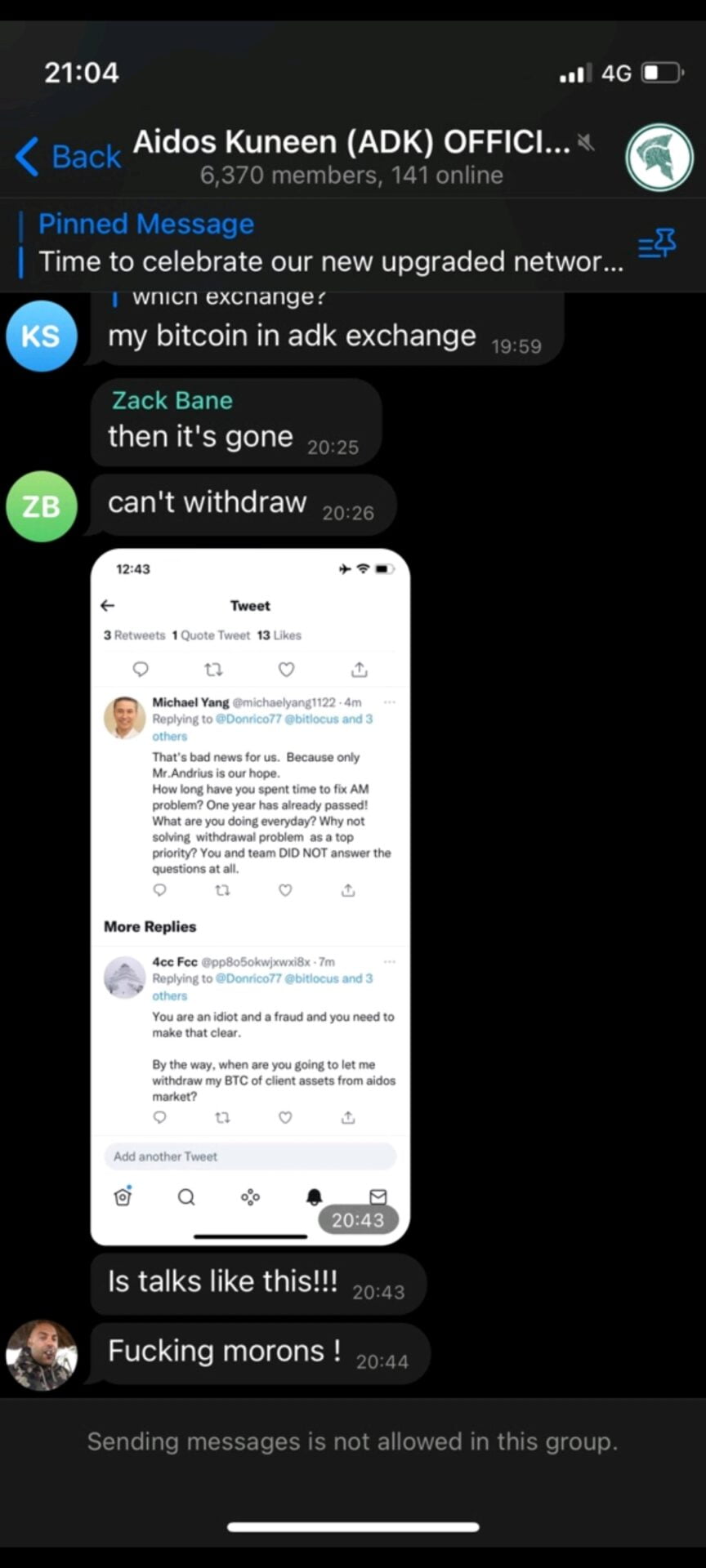
Task: Select the 'can't withdraw' message bubble
Action: point(244,505)
